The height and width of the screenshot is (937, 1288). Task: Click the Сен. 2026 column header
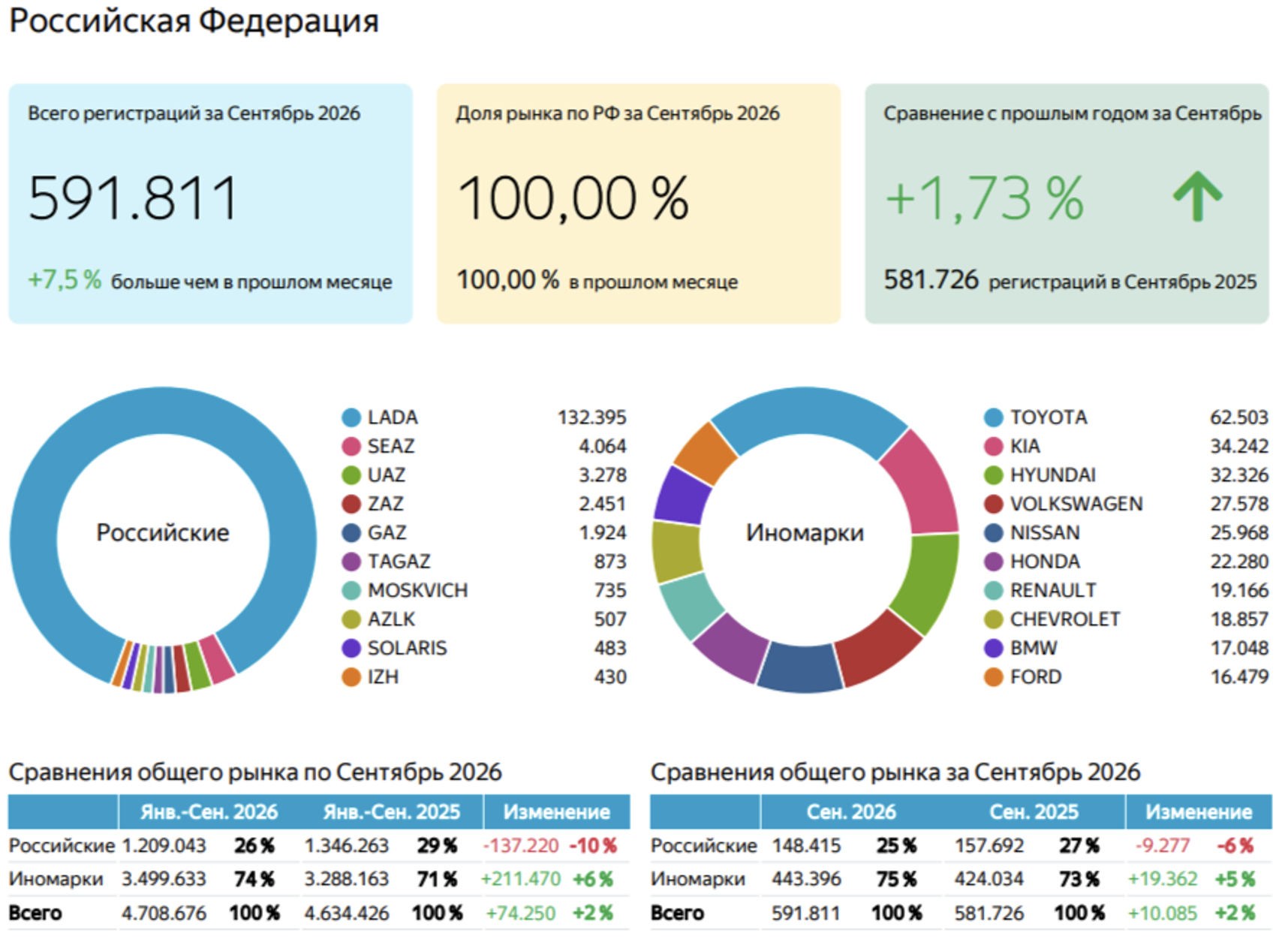coord(851,812)
